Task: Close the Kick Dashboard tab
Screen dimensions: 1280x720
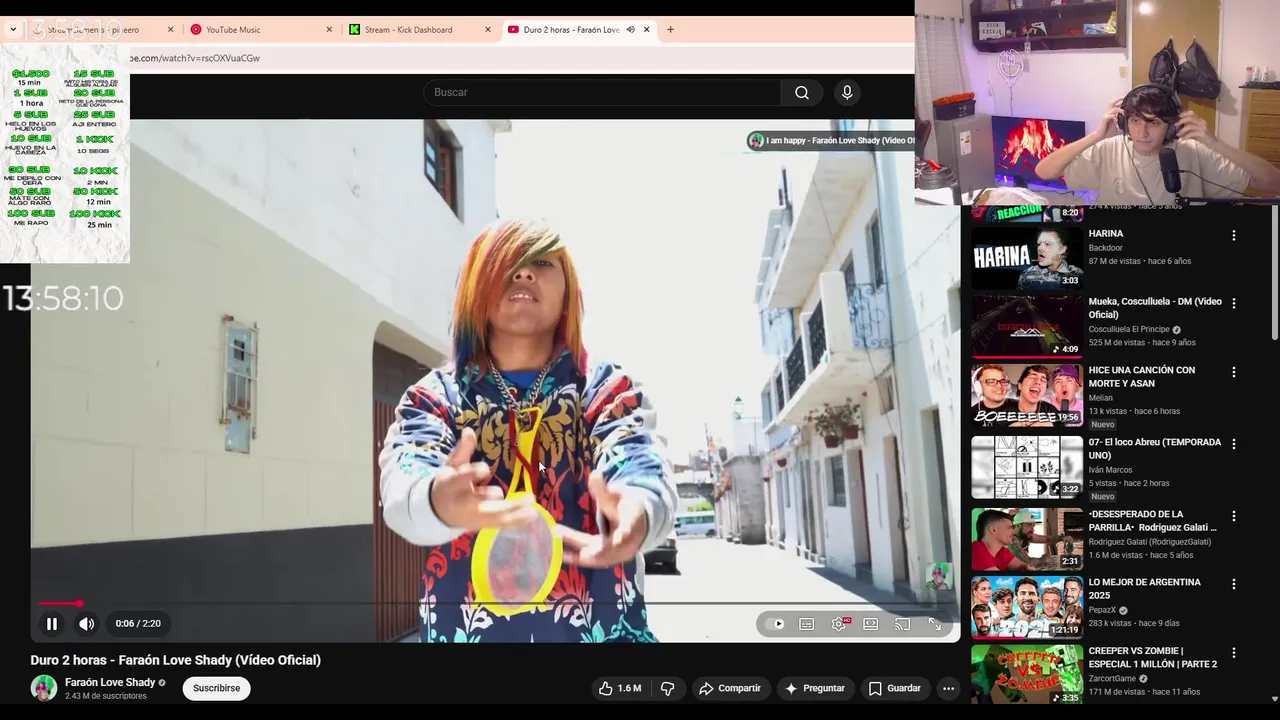Action: click(x=488, y=30)
